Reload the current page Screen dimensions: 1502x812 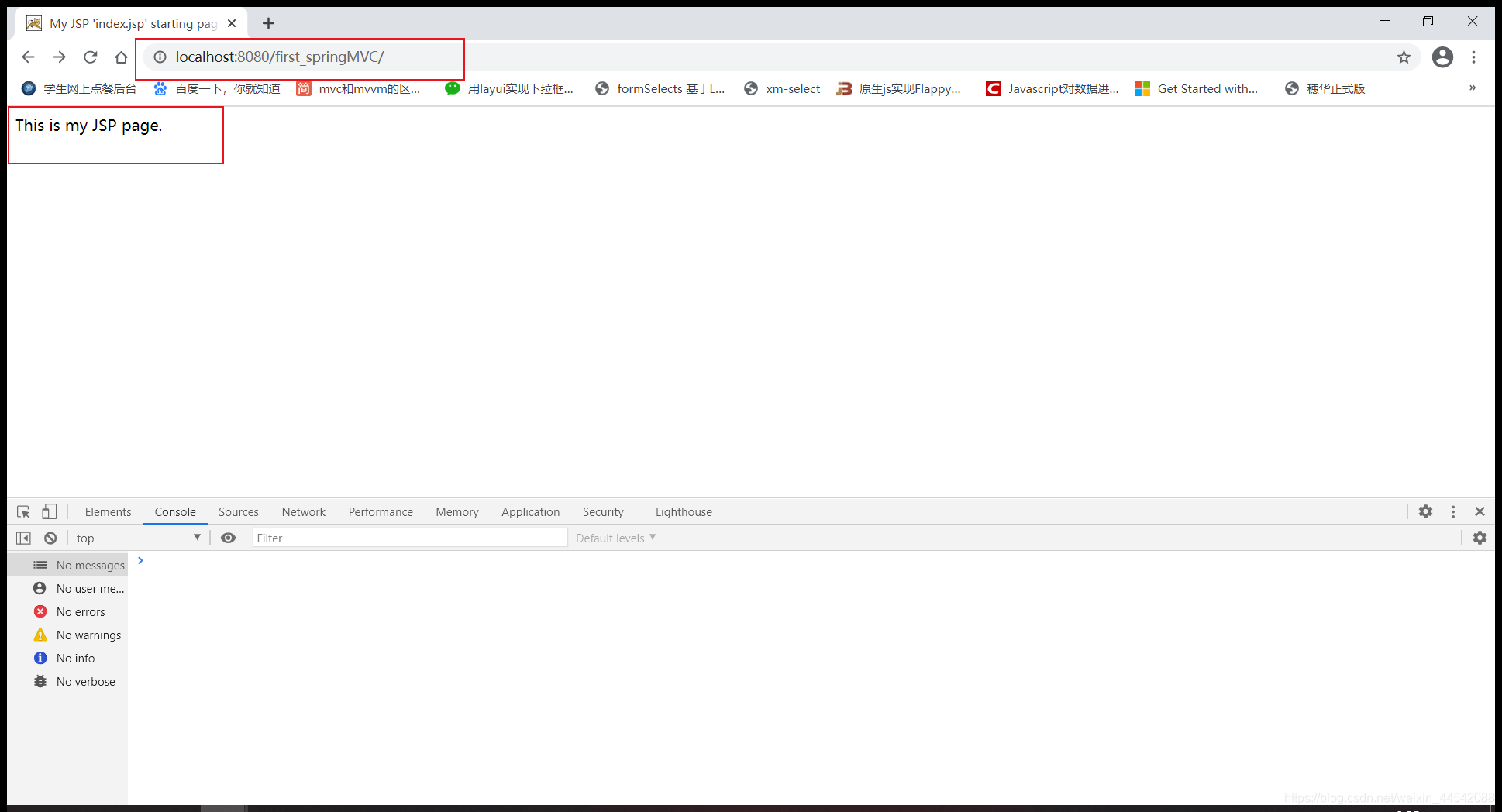click(91, 57)
